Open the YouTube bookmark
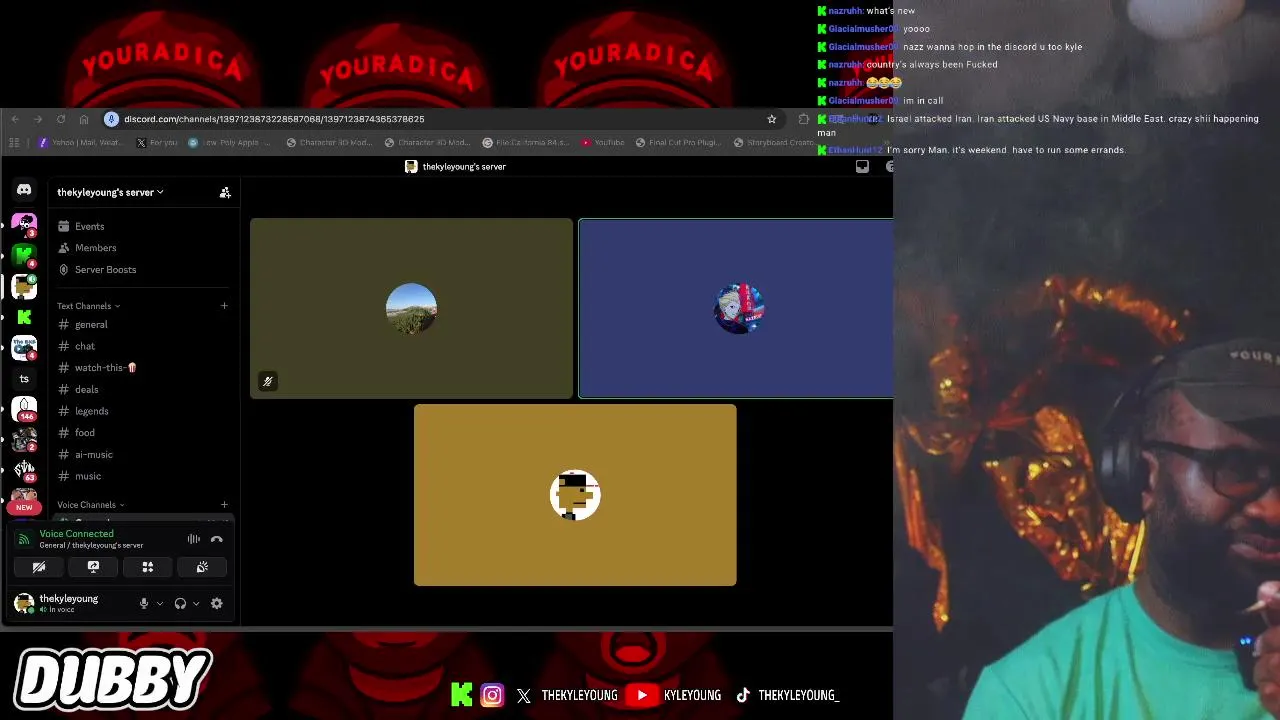The height and width of the screenshot is (720, 1280). pyautogui.click(x=602, y=142)
